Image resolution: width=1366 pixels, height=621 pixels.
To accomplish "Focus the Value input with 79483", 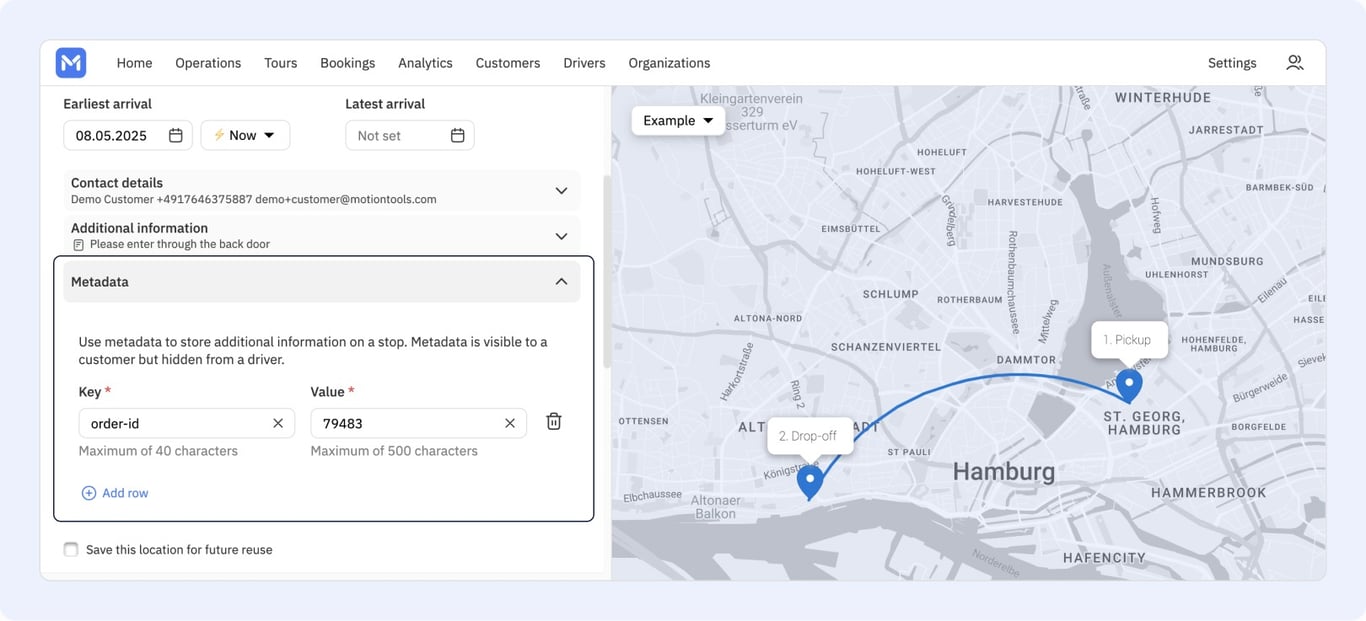I will tap(419, 423).
